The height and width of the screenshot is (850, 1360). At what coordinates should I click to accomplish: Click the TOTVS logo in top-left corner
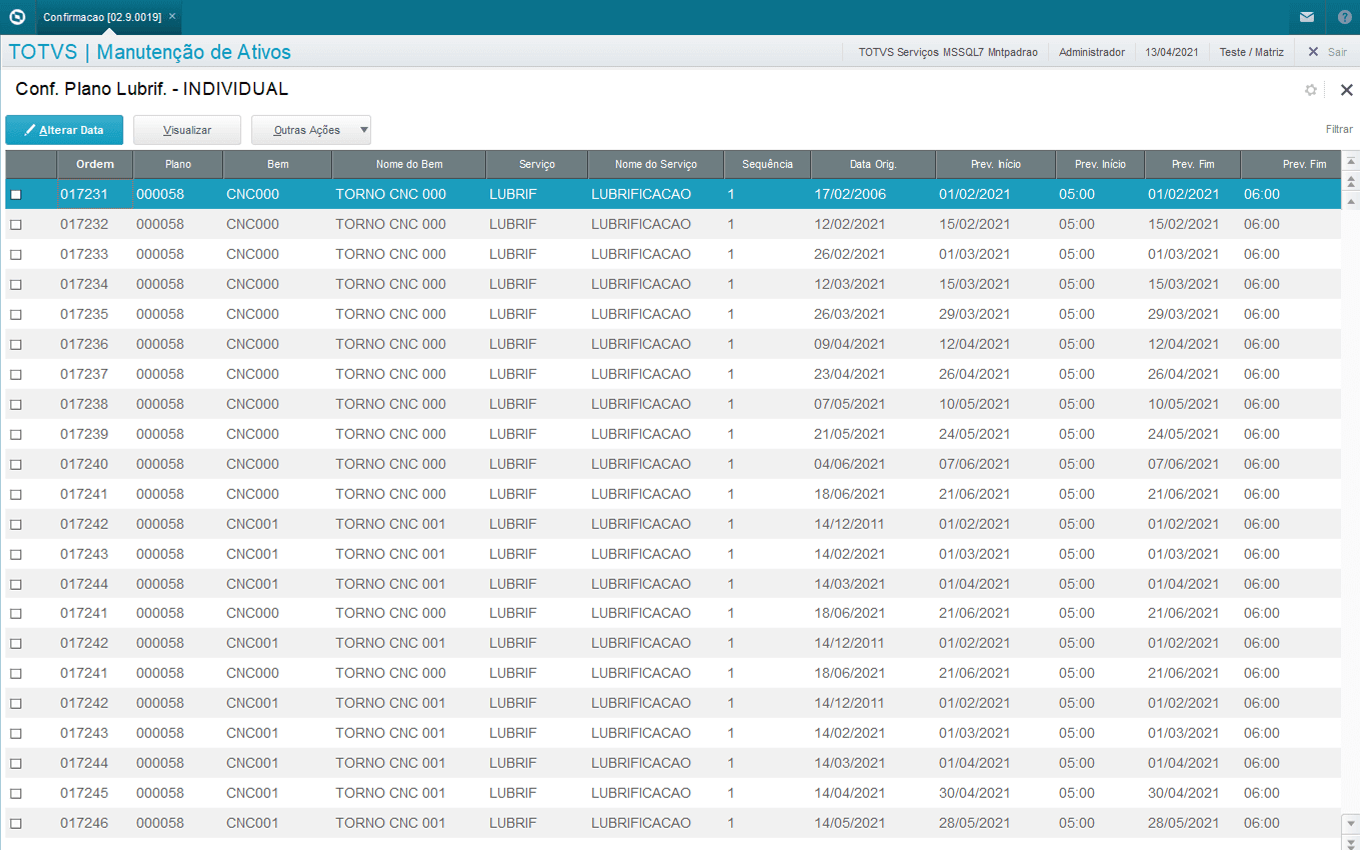click(x=16, y=17)
